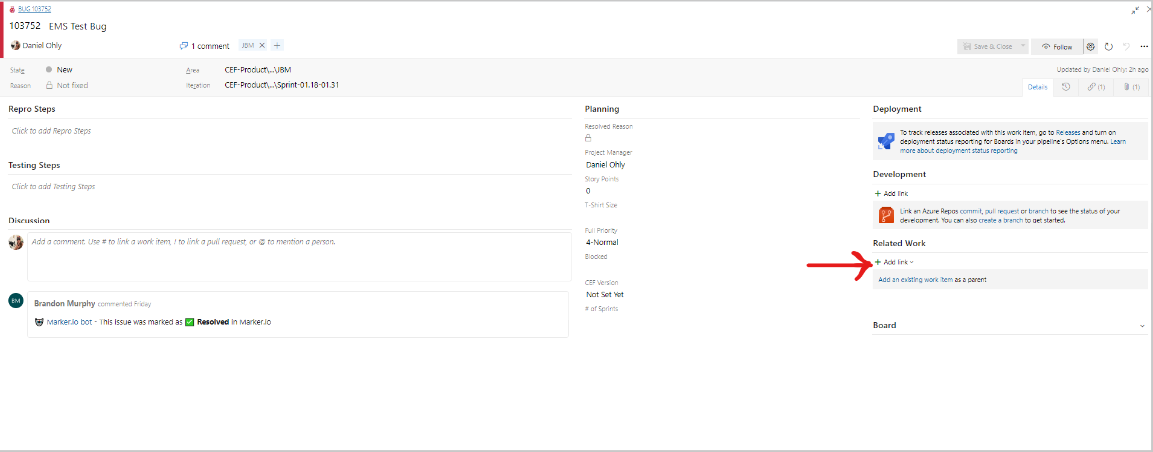
Task: Remove the JBM tag with its X
Action: click(x=263, y=46)
